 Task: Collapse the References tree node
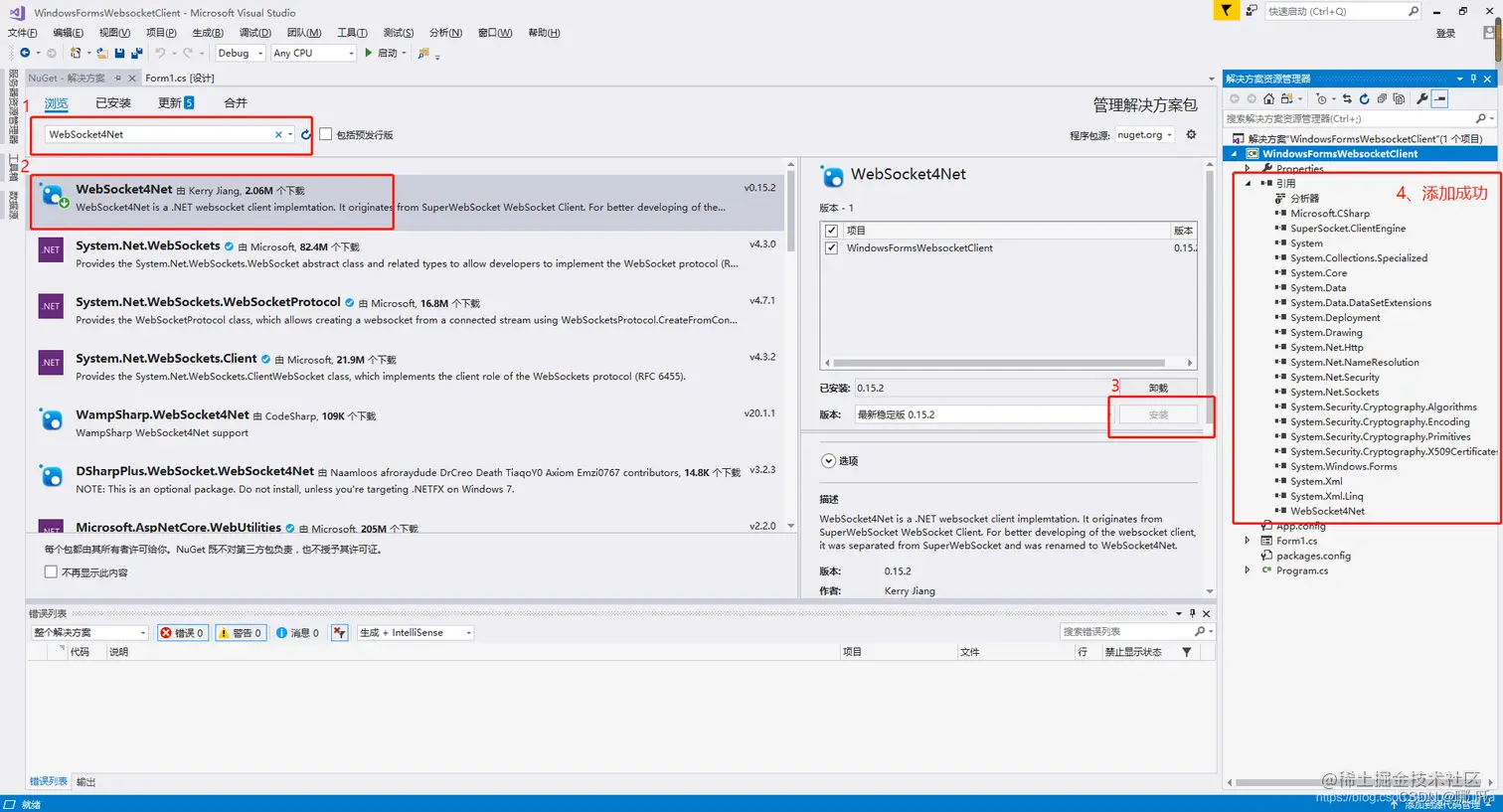(x=1248, y=183)
